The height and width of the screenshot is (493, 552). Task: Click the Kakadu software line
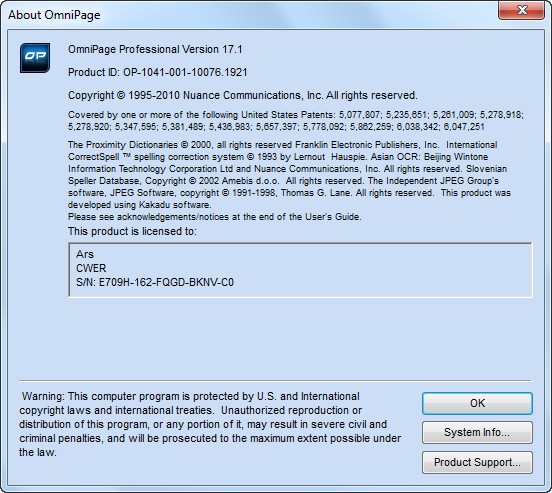coord(139,205)
